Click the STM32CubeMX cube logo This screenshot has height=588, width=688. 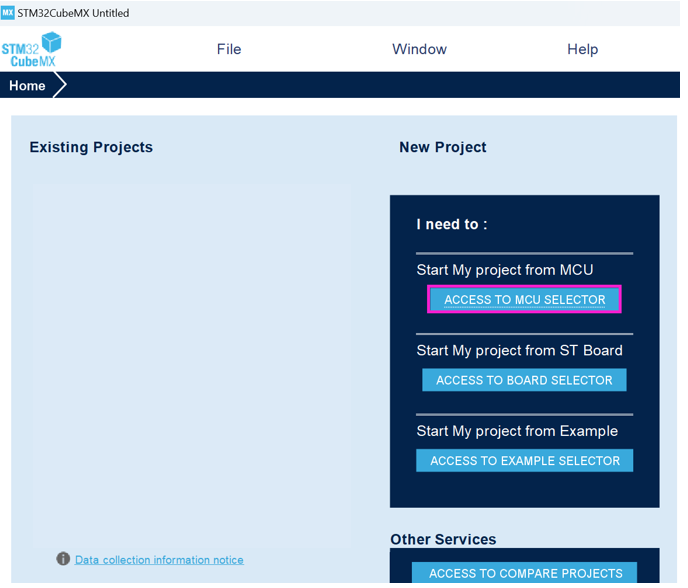pyautogui.click(x=32, y=50)
